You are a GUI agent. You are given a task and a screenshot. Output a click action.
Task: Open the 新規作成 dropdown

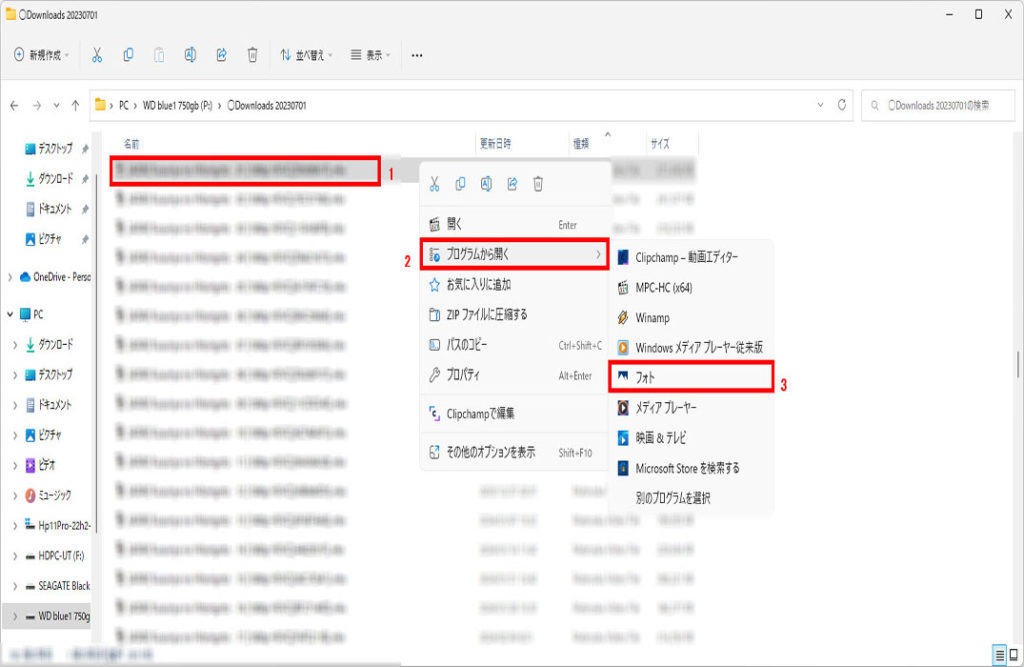click(42, 55)
